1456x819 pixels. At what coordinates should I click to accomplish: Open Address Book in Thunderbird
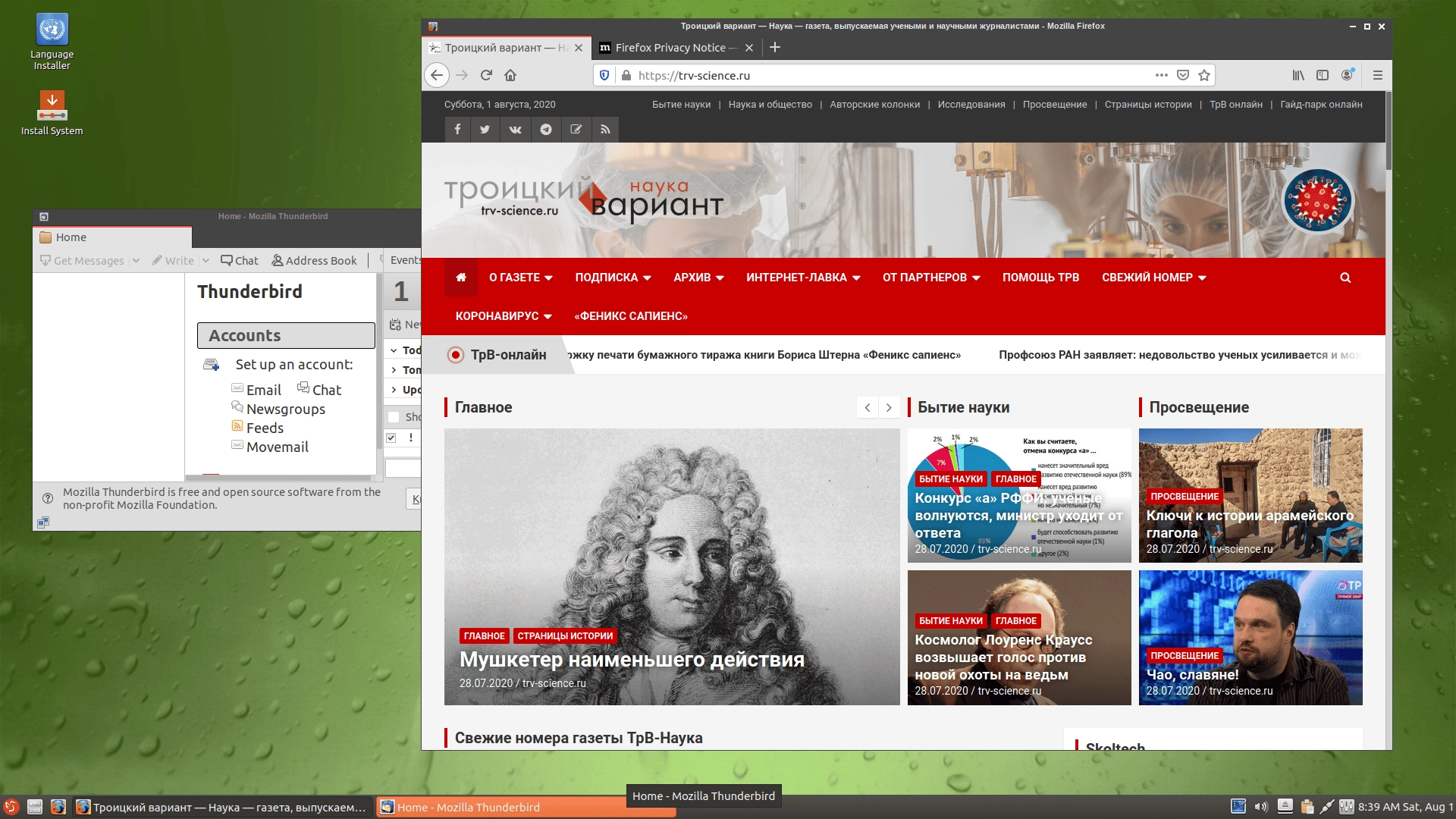[314, 260]
